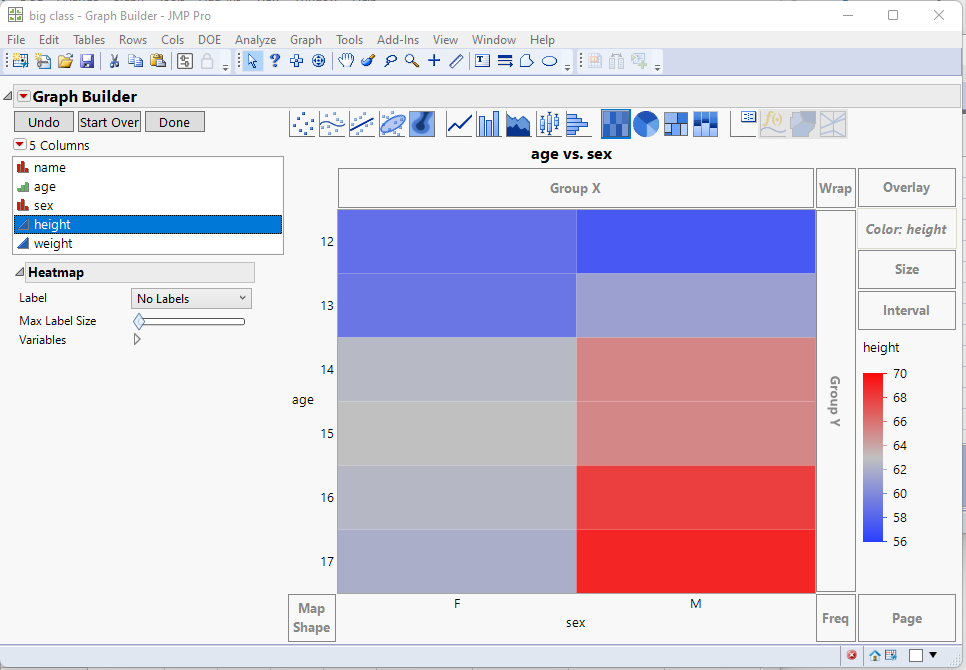Adjust the Max Label Size slider

[x=138, y=321]
